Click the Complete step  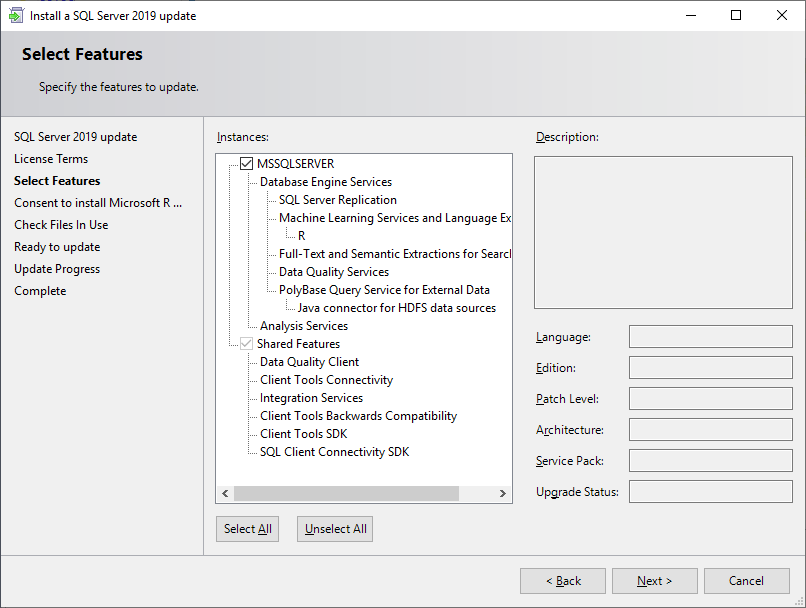(x=40, y=291)
